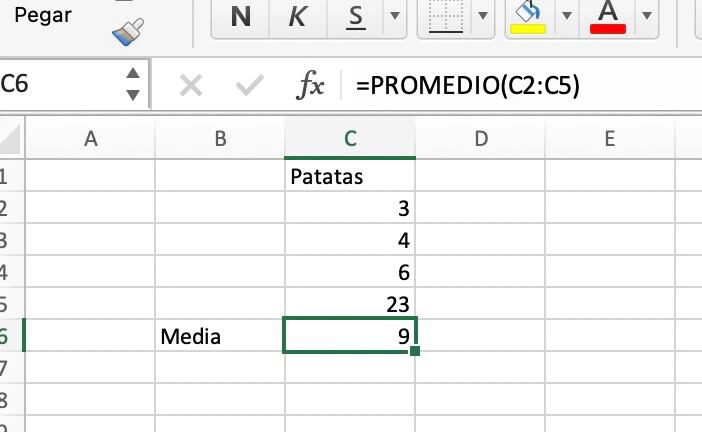Open Insert Function fx icon
Viewport: 702px width, 432px height.
(x=310, y=84)
